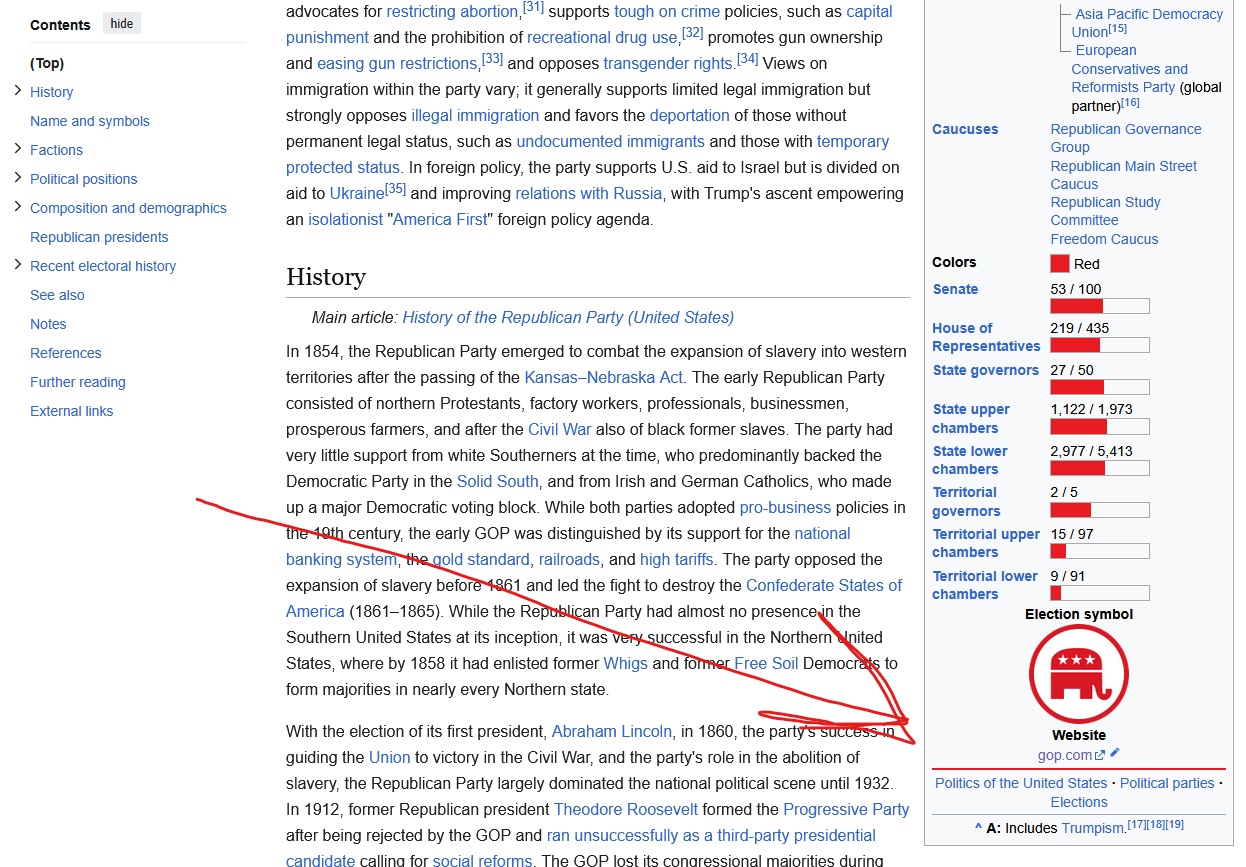The image size is (1246, 867).
Task: Open the Free Soil link
Action: 765,663
